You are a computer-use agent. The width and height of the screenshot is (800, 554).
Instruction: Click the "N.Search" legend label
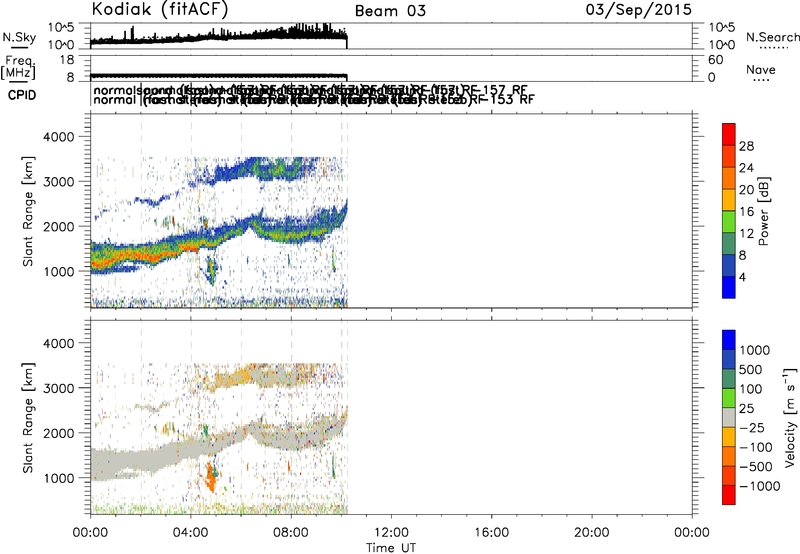[x=772, y=37]
